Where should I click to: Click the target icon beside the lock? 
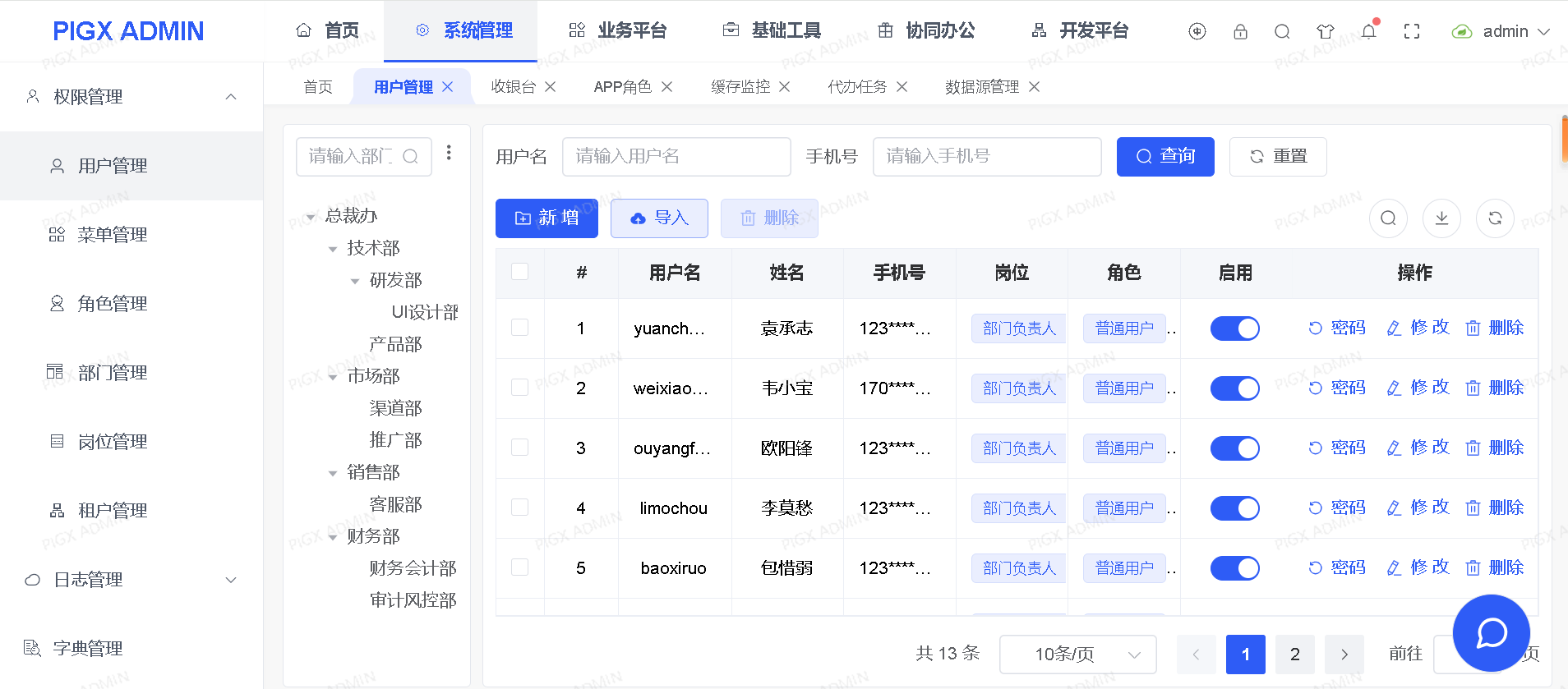coord(1197,31)
